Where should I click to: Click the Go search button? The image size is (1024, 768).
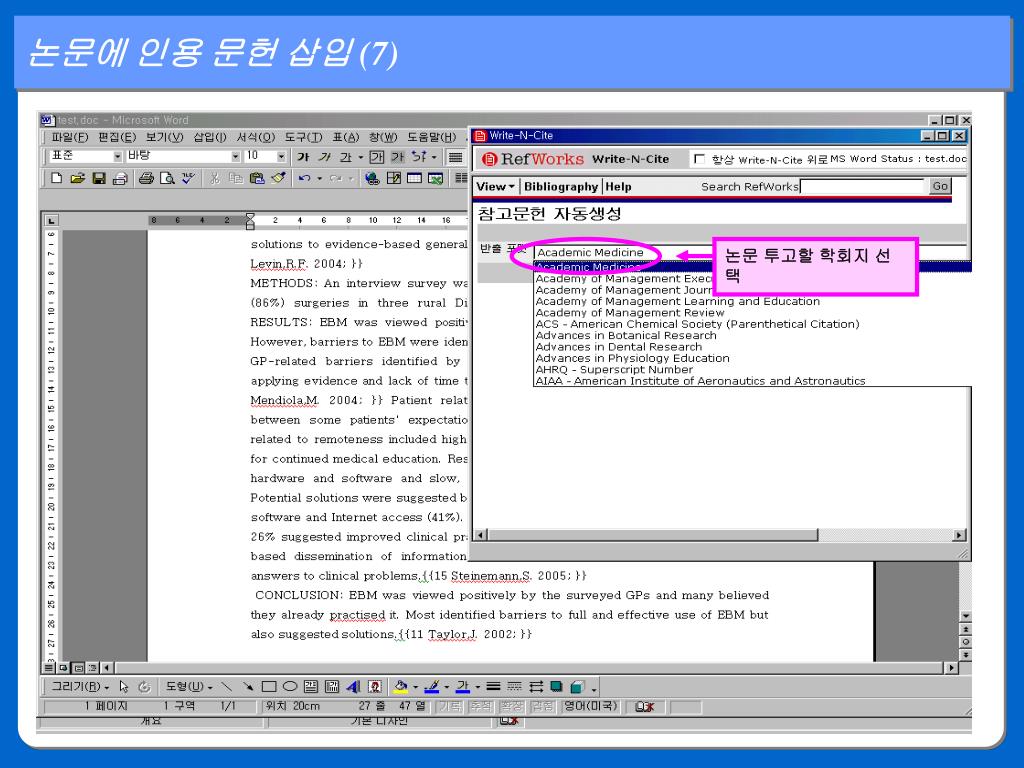940,186
